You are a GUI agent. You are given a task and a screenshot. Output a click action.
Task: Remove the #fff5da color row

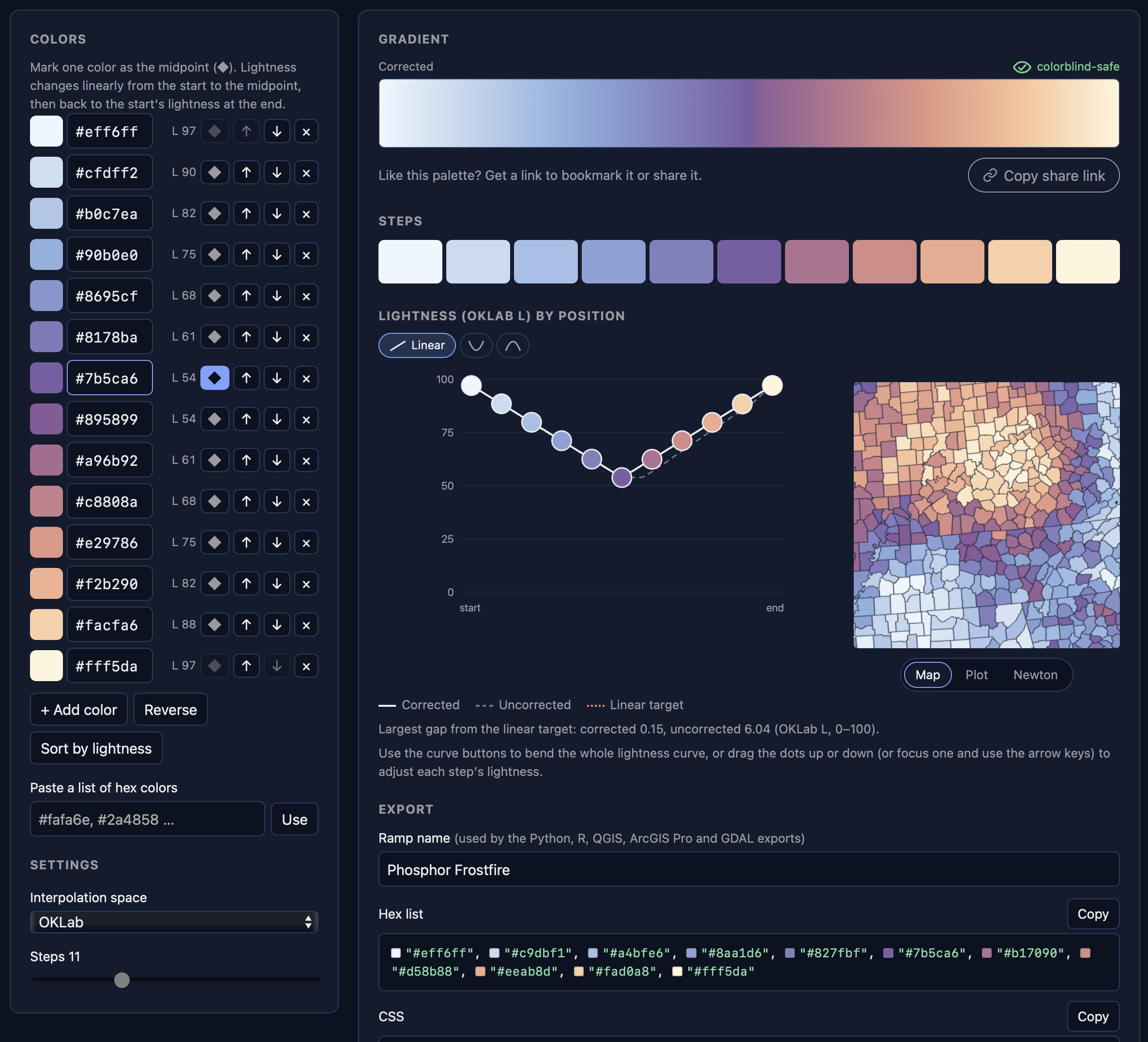[306, 665]
